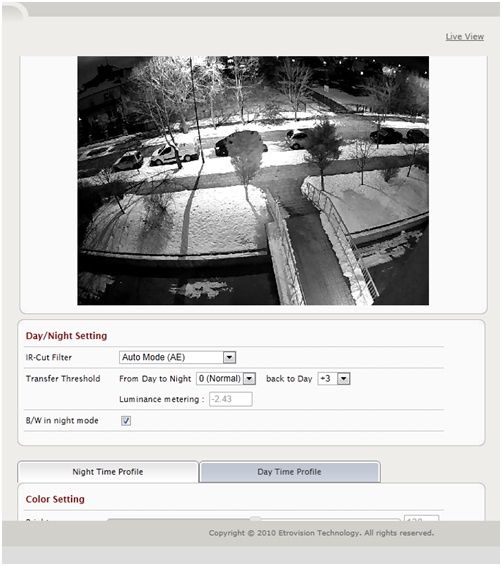Switch to the Day Time Profile tab
Screen dimensions: 502x566
289,472
